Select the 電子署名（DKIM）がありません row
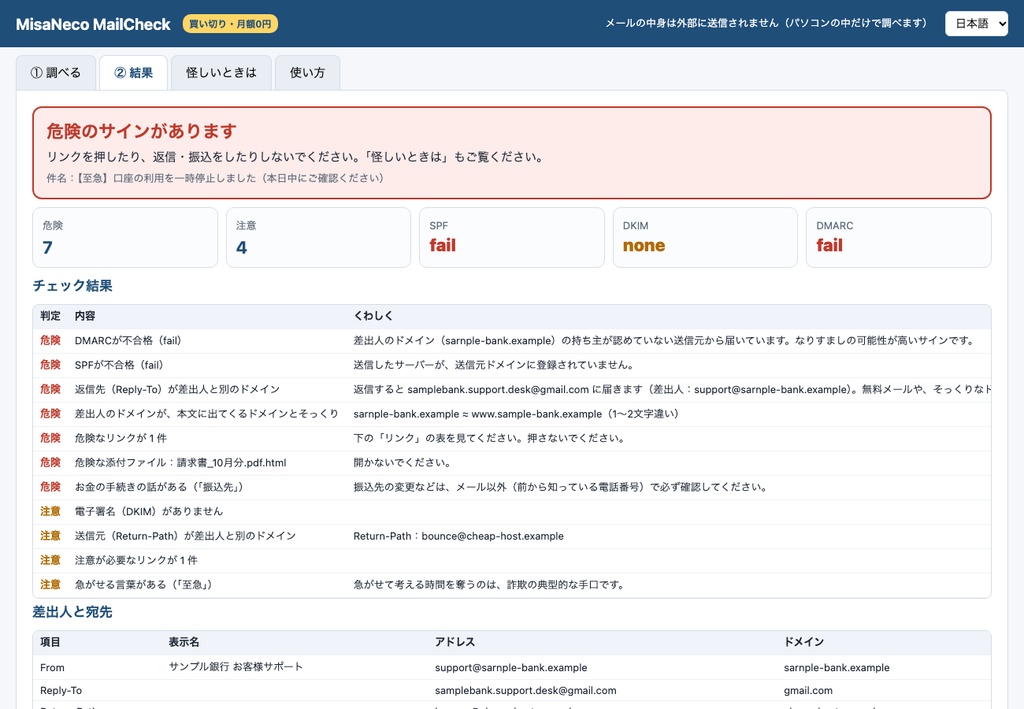 click(512, 511)
